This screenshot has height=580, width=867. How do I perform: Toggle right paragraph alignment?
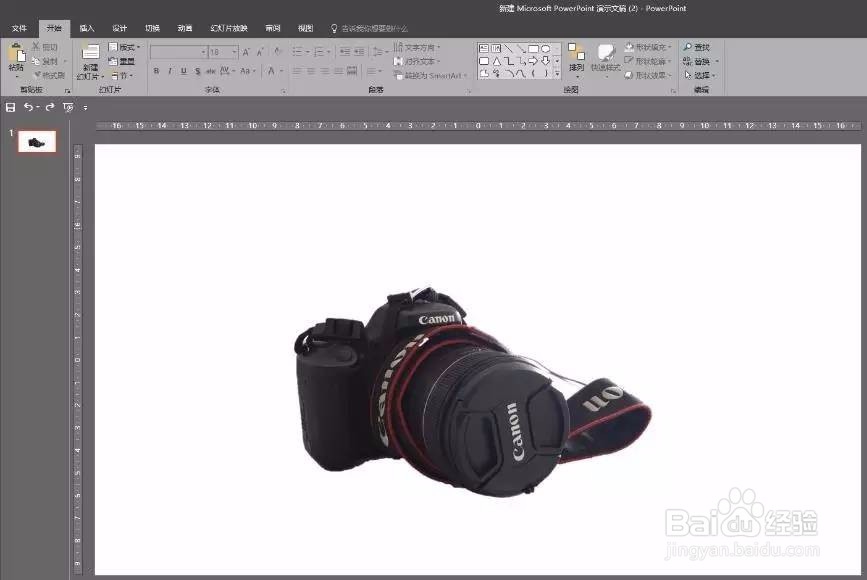click(325, 71)
